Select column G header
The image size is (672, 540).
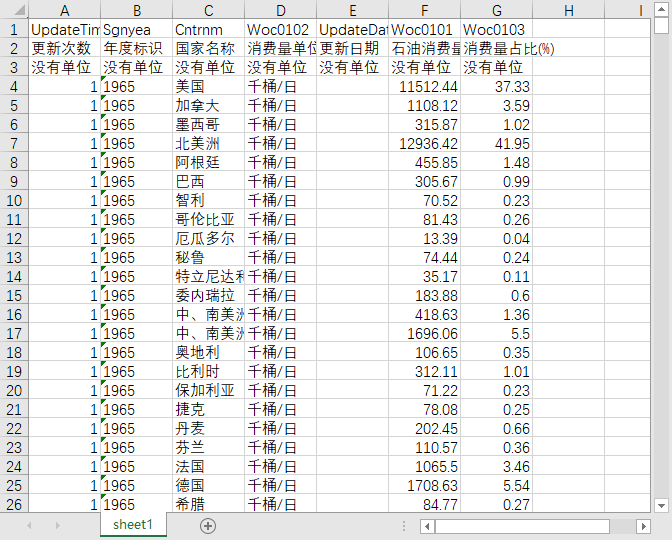pos(496,10)
